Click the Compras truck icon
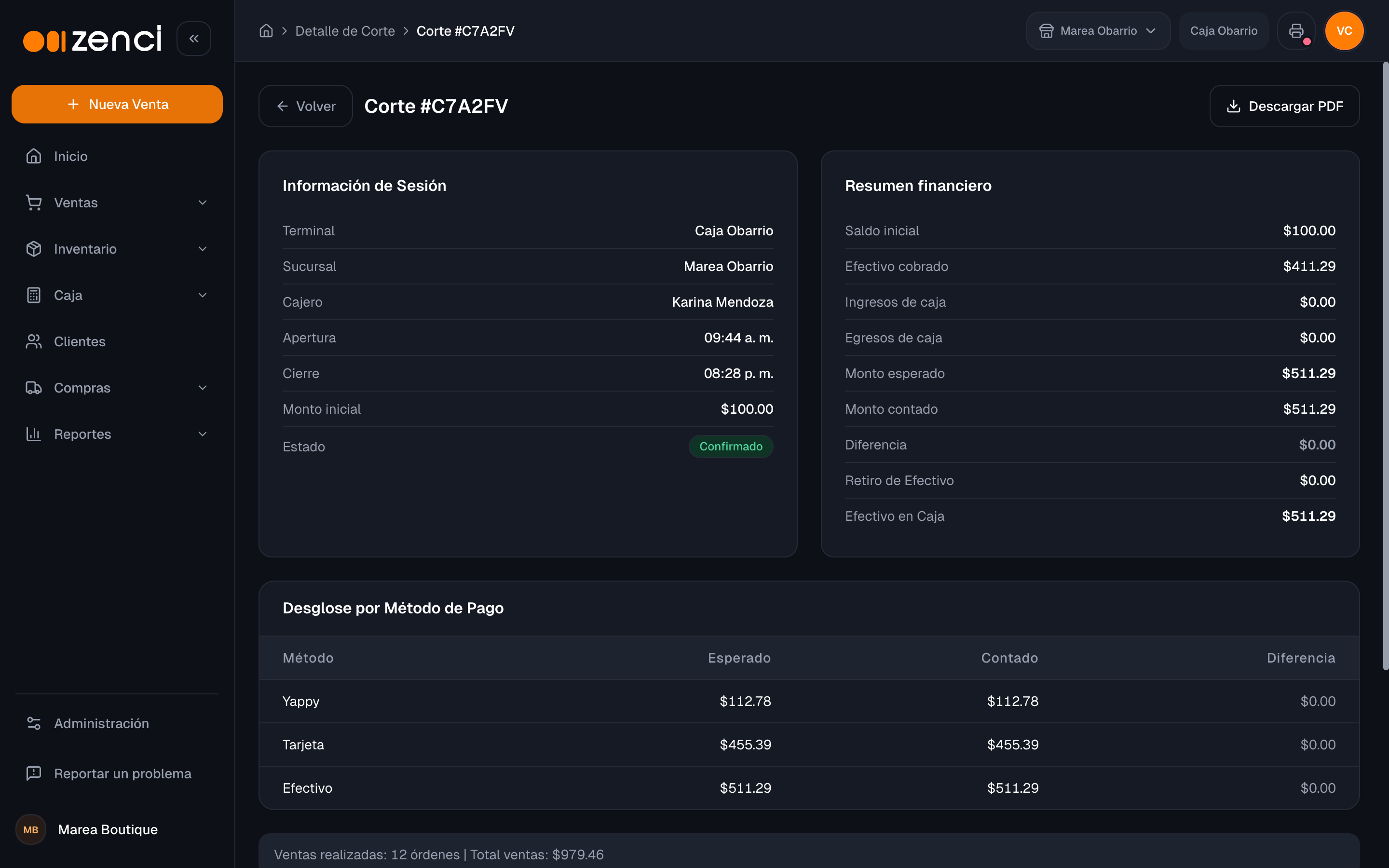The width and height of the screenshot is (1389, 868). (x=34, y=388)
